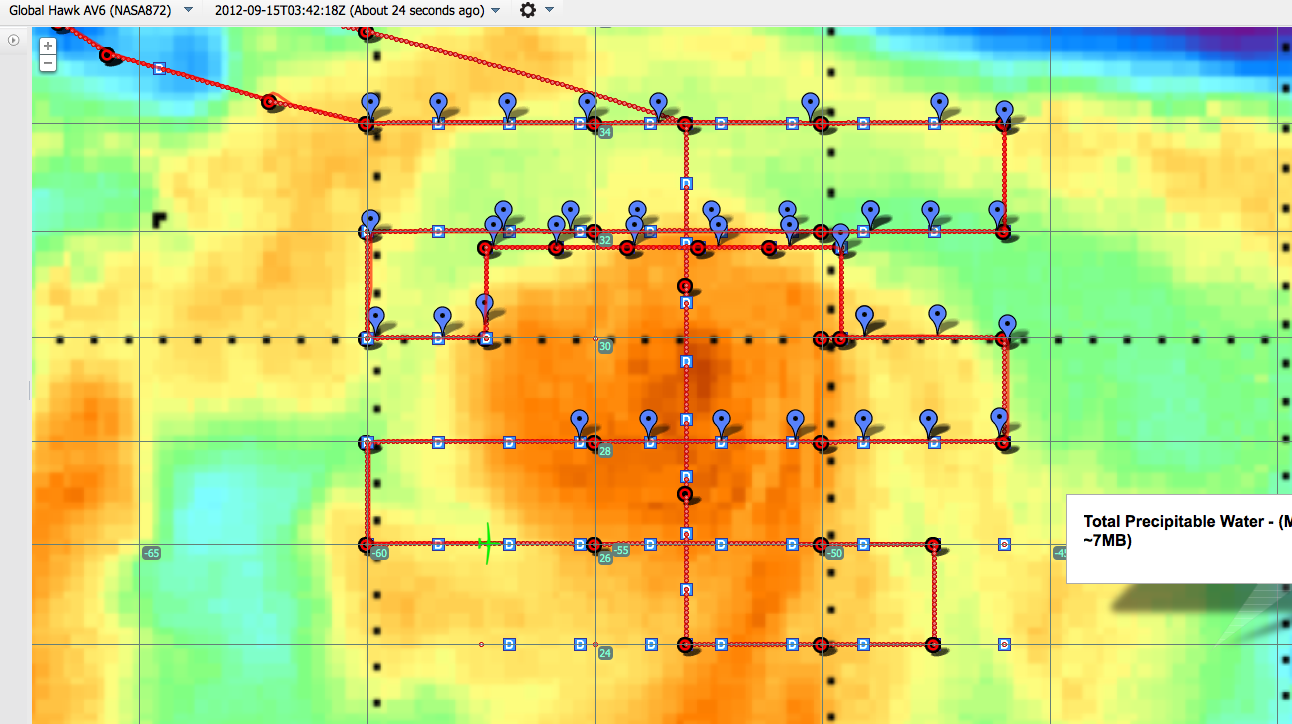Click the settings gear icon
The height and width of the screenshot is (724, 1292).
click(x=528, y=10)
